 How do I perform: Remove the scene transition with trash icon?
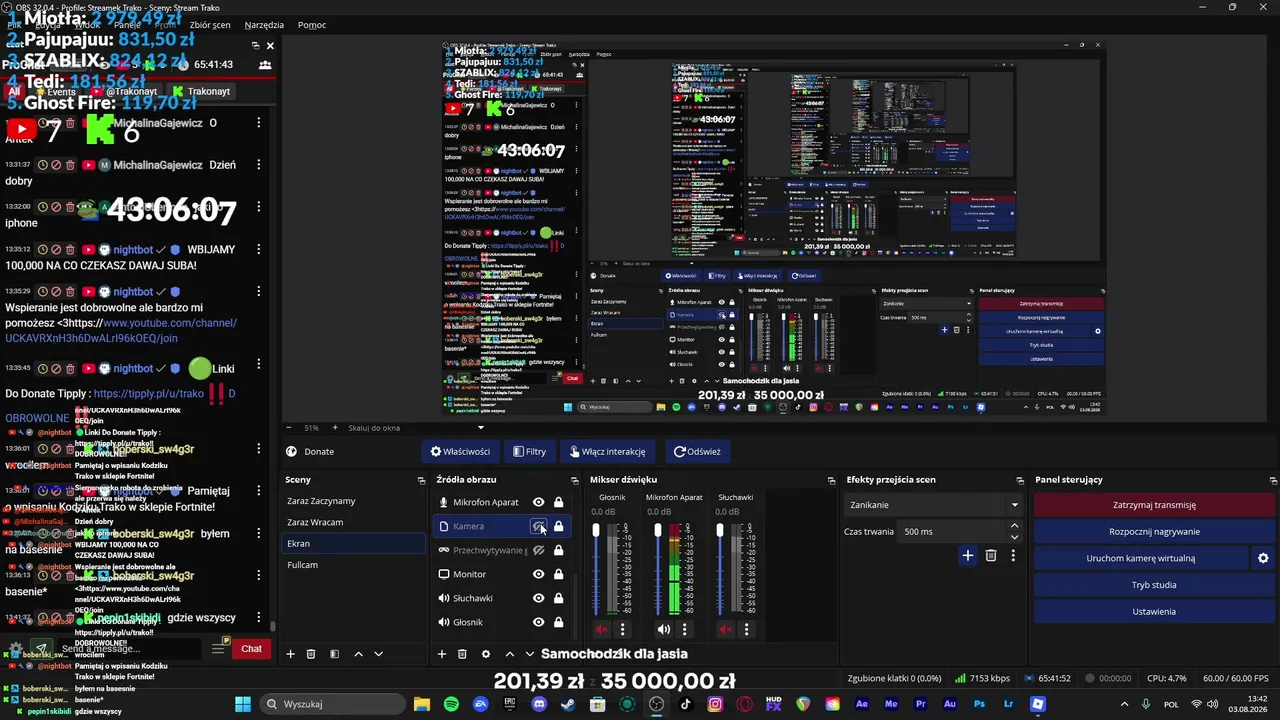tap(991, 555)
